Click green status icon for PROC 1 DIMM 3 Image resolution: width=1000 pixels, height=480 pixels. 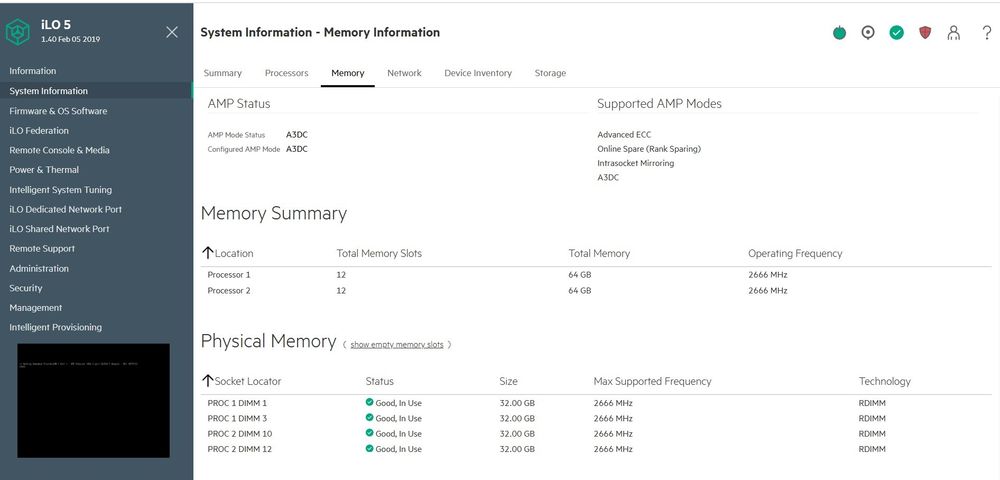pos(369,418)
